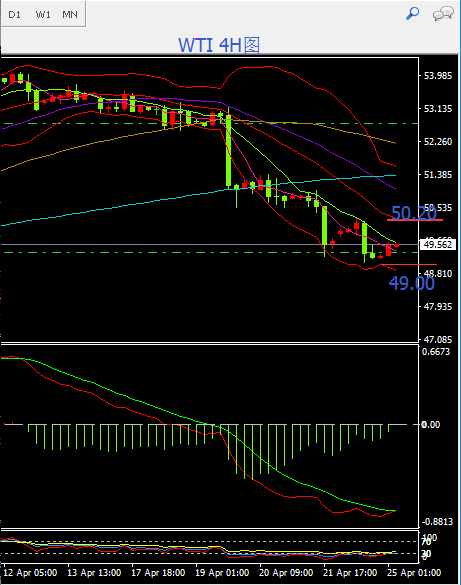Viewport: 461px width, 585px height.
Task: Open the magnifier search icon
Action: coord(413,13)
